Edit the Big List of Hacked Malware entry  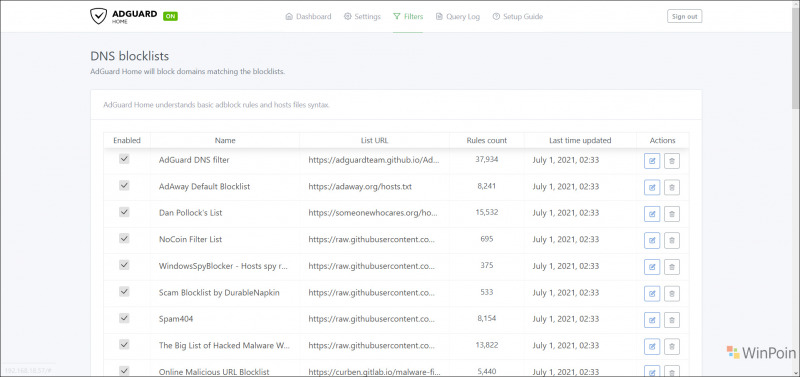[x=652, y=346]
